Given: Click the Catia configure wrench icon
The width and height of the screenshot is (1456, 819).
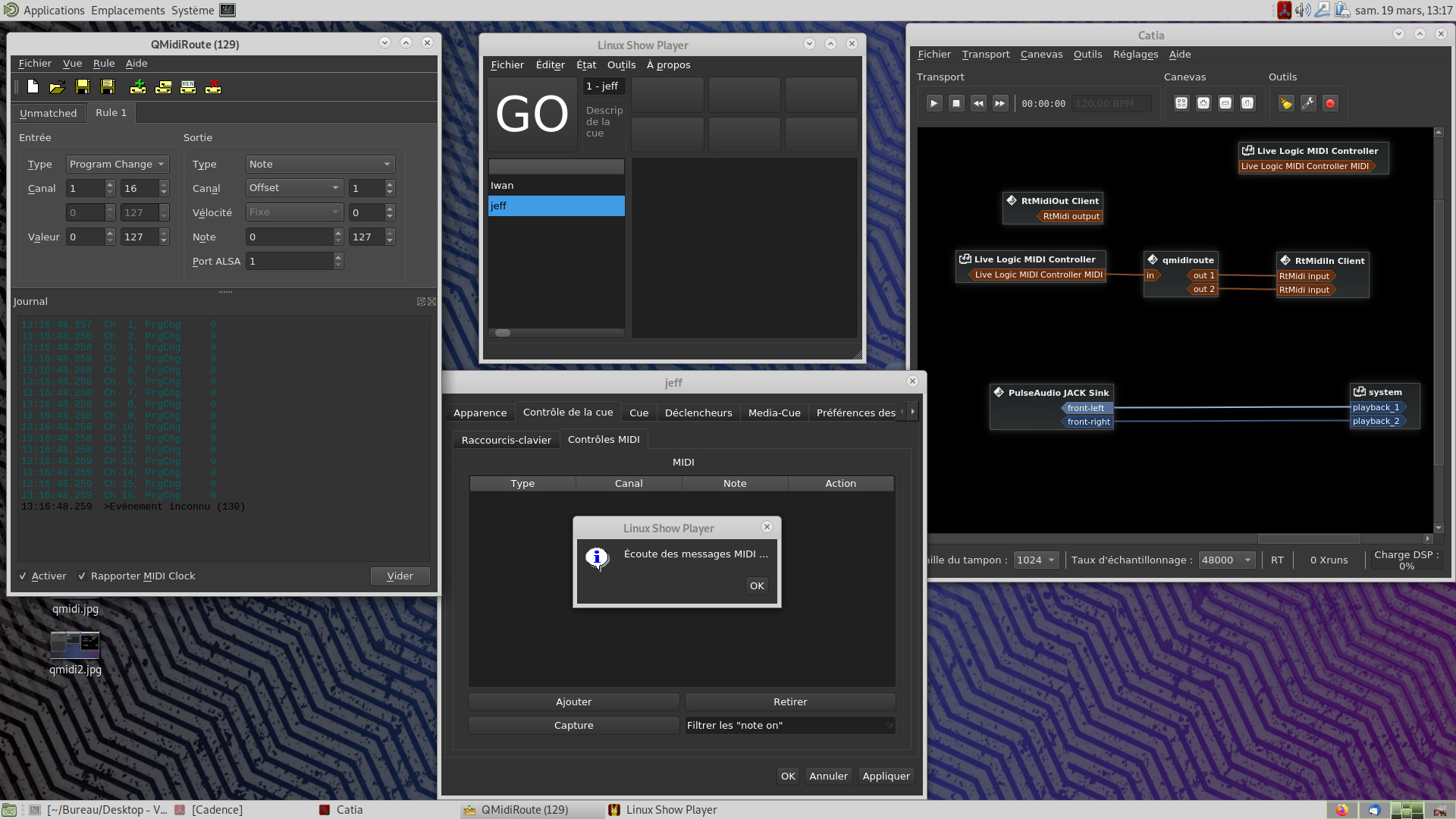Looking at the screenshot, I should pos(1308,103).
